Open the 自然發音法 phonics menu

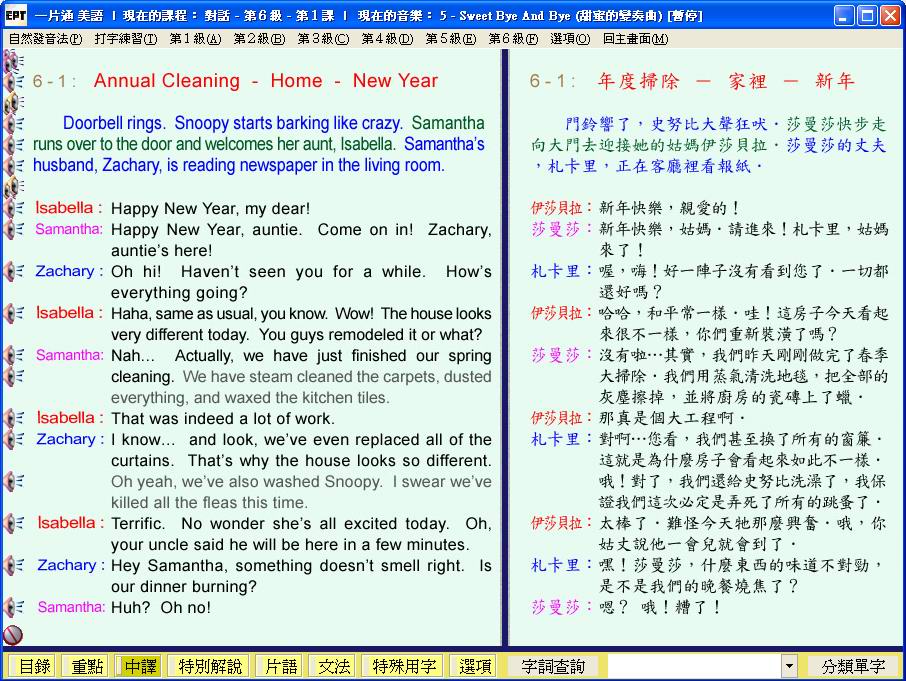pos(45,38)
